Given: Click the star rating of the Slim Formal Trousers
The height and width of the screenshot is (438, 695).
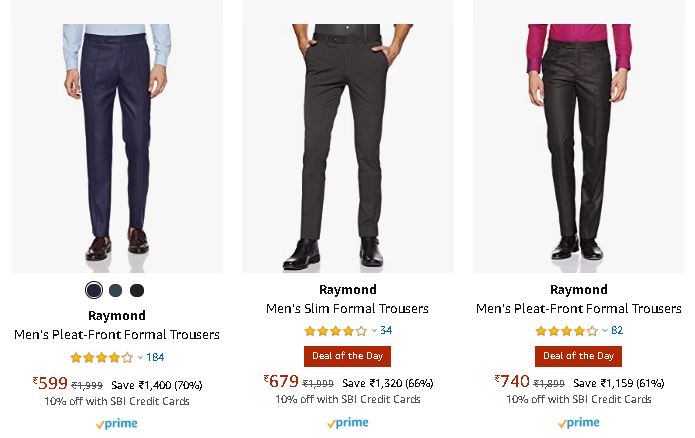Looking at the screenshot, I should point(335,331).
